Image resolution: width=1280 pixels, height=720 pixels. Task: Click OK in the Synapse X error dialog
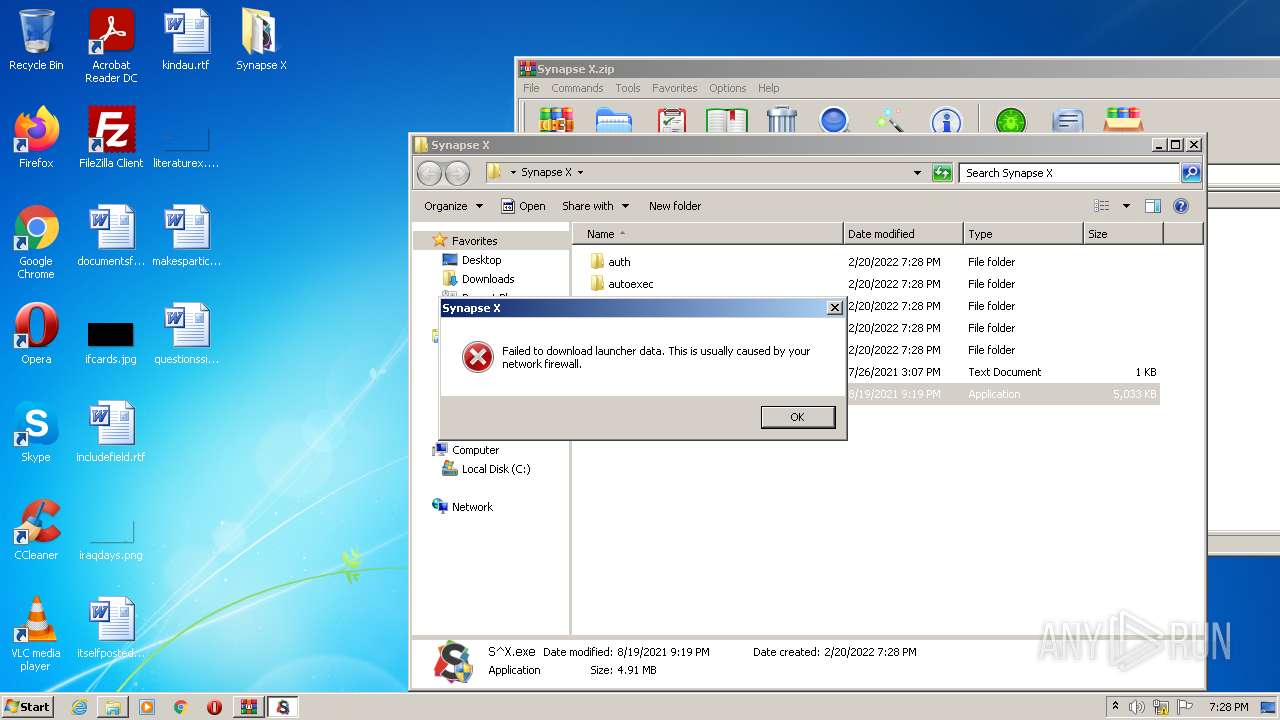pos(797,417)
